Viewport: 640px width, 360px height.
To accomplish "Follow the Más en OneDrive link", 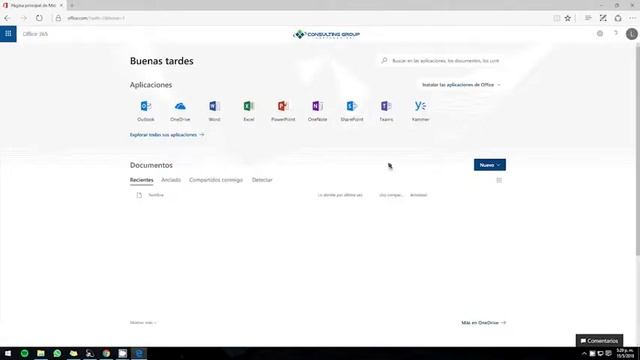I will click(x=484, y=323).
